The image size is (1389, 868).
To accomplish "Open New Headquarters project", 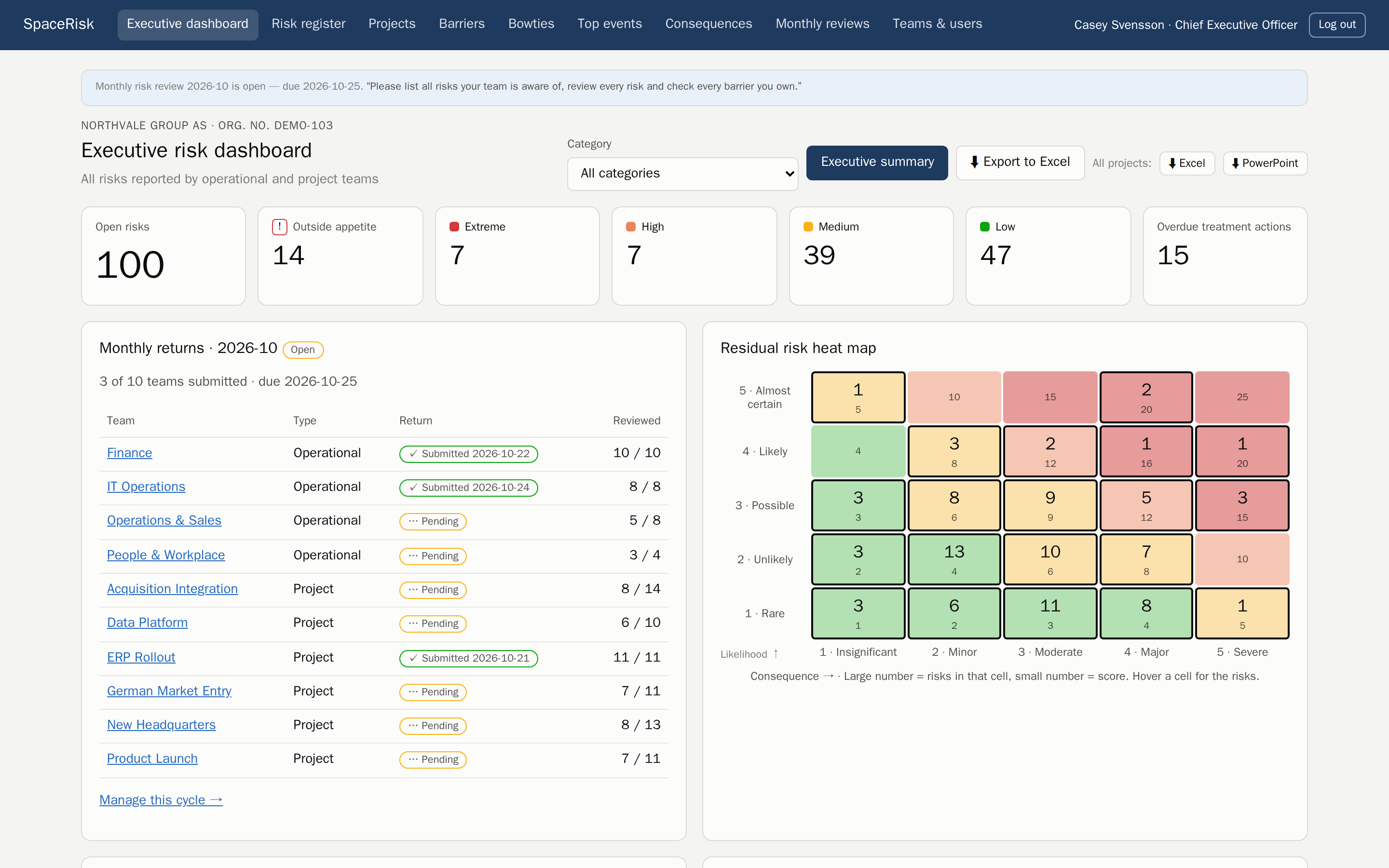I will [x=161, y=725].
